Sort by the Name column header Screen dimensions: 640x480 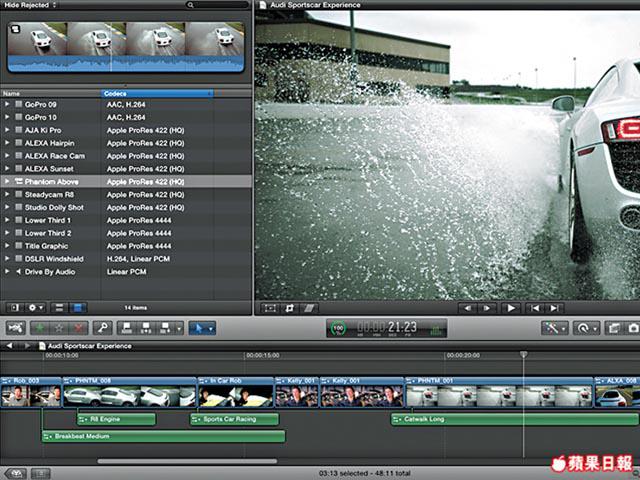[x=51, y=93]
